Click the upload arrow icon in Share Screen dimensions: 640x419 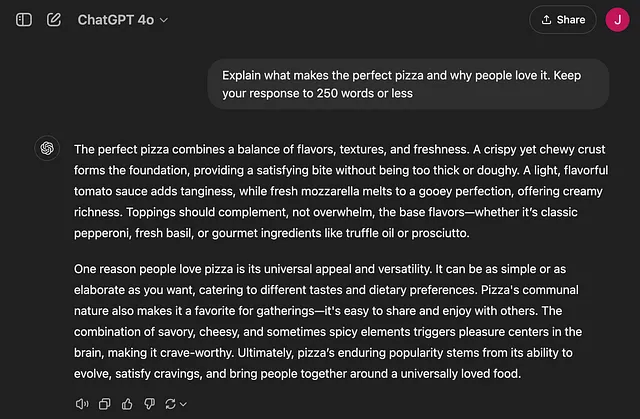pyautogui.click(x=547, y=20)
